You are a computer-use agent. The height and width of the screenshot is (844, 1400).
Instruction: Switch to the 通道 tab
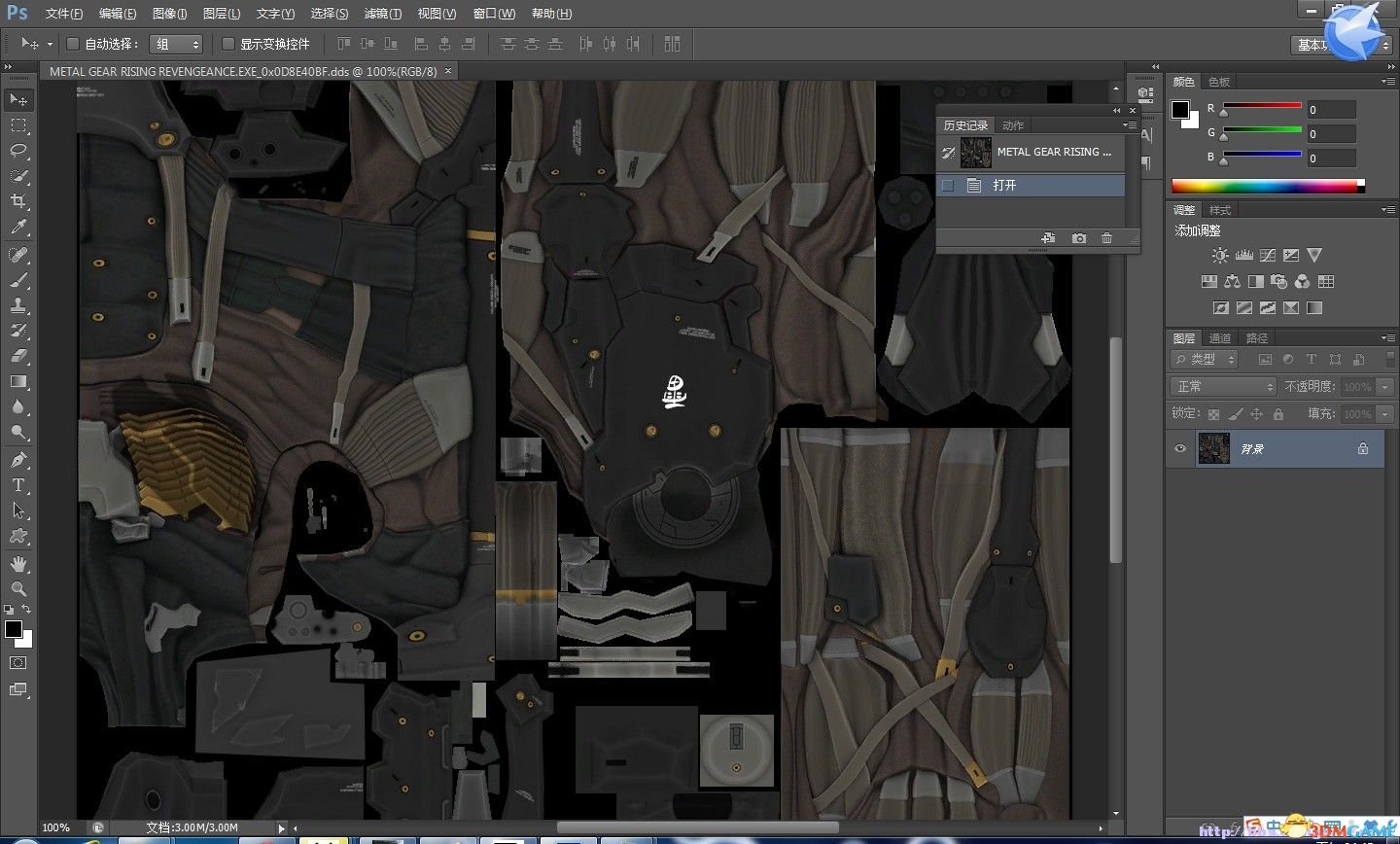click(1220, 338)
